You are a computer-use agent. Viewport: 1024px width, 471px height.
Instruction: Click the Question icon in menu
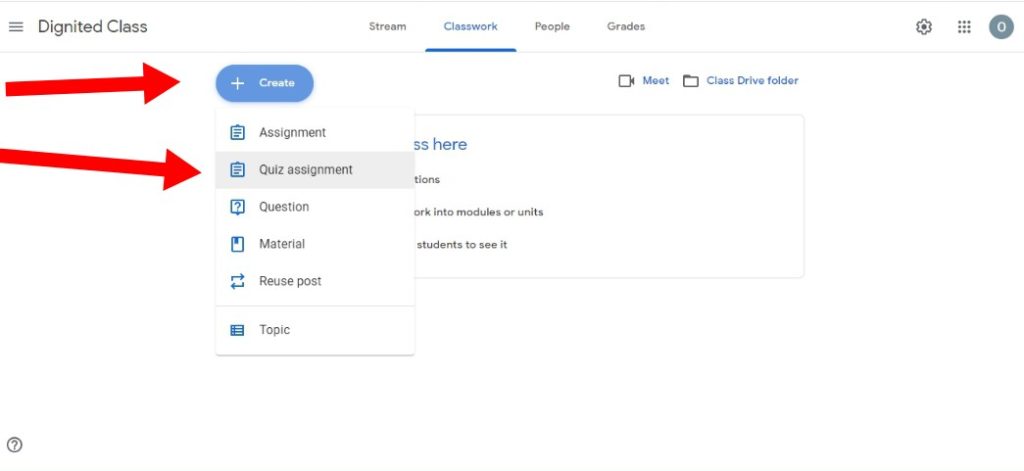point(238,207)
